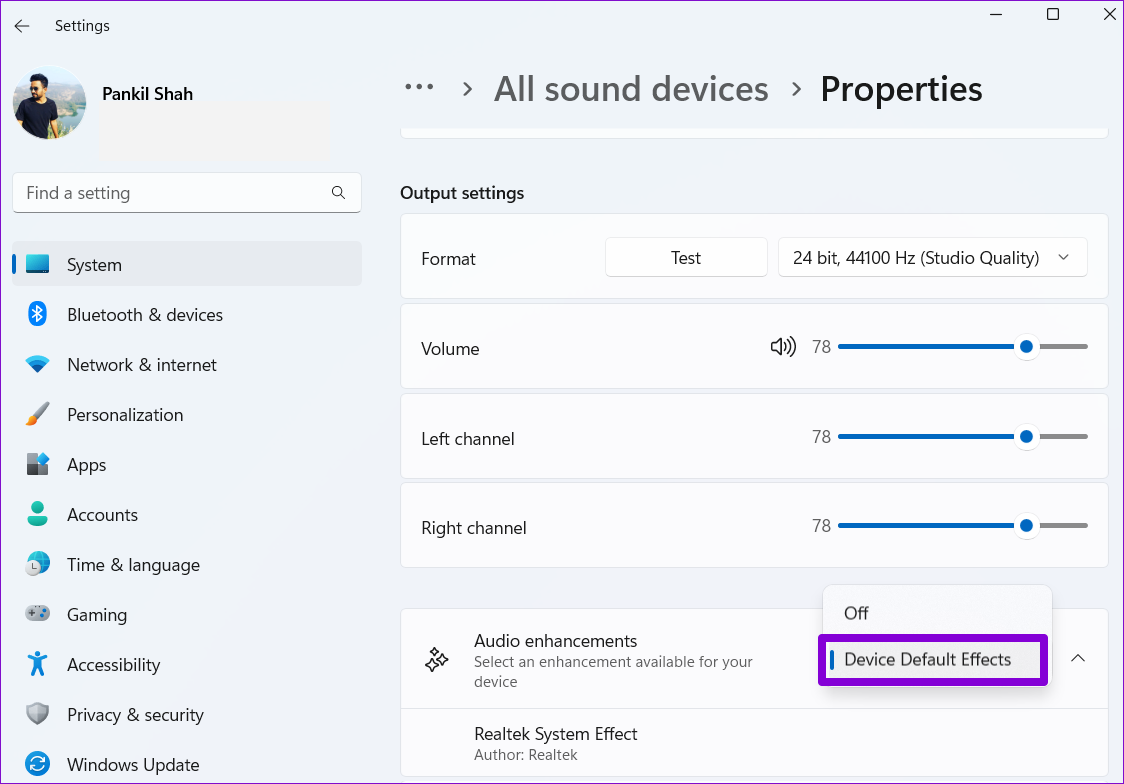Open Windows Update page
This screenshot has width=1124, height=784.
133,765
